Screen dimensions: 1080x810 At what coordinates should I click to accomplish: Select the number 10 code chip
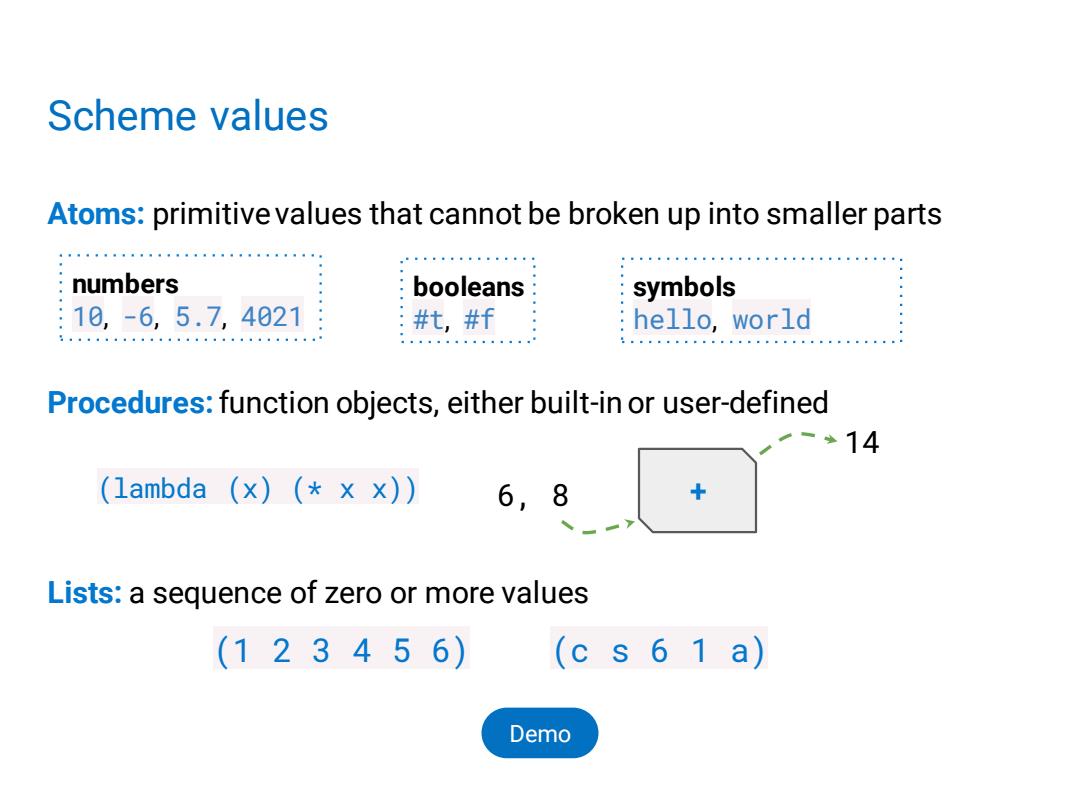(x=88, y=317)
